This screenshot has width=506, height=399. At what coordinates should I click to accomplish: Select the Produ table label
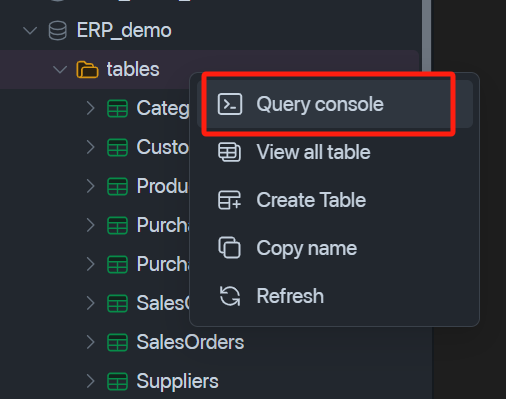163,186
